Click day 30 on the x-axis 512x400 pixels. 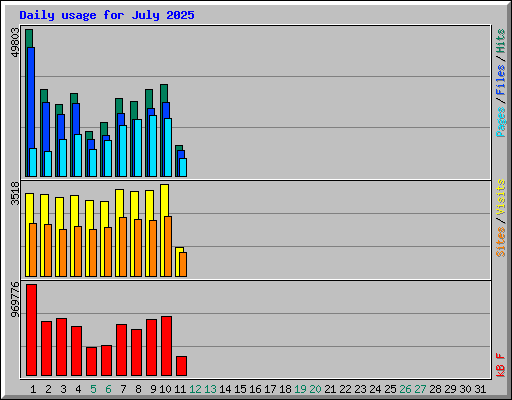coord(465,389)
